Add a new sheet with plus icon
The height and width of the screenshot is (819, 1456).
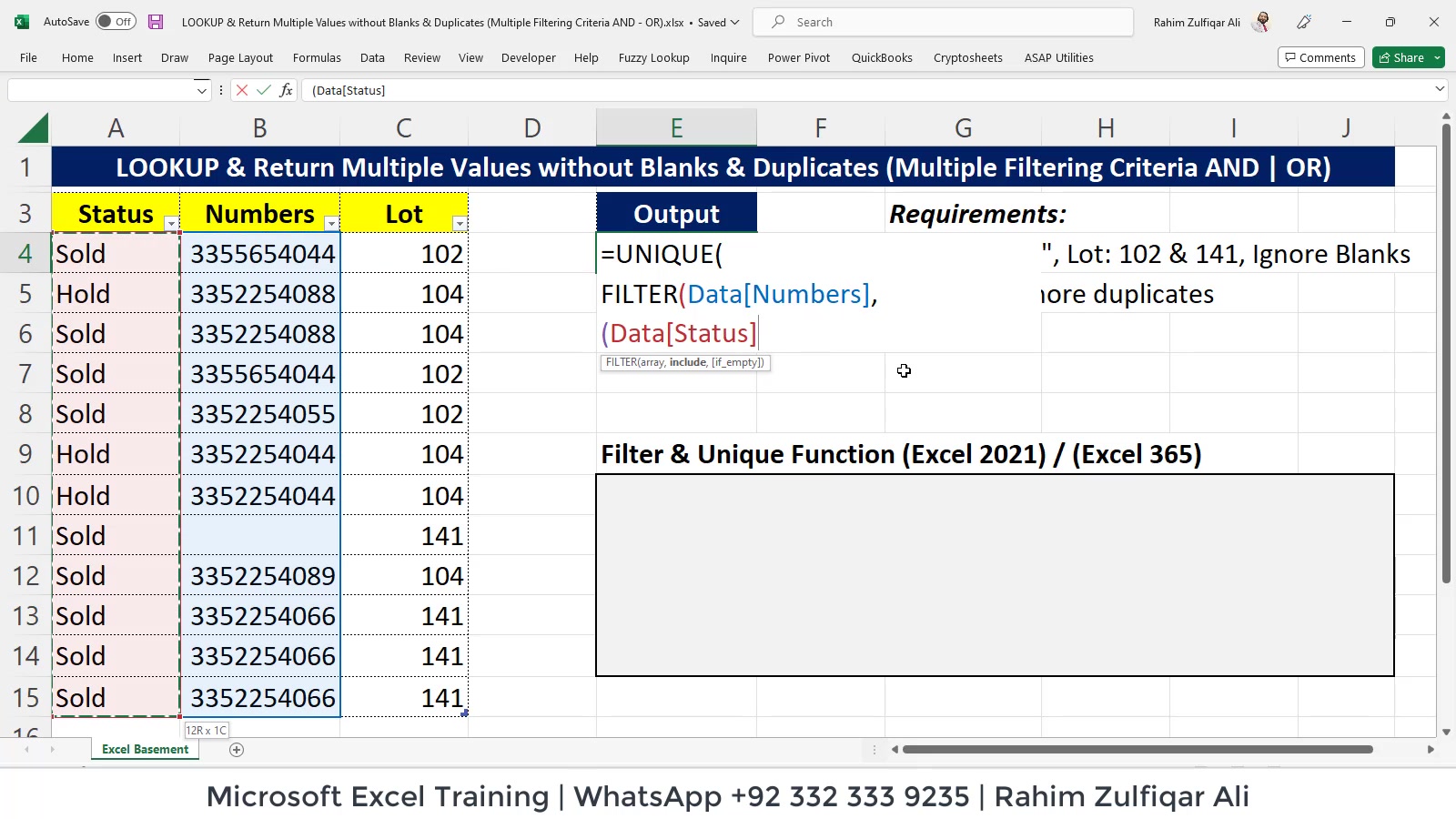237,750
